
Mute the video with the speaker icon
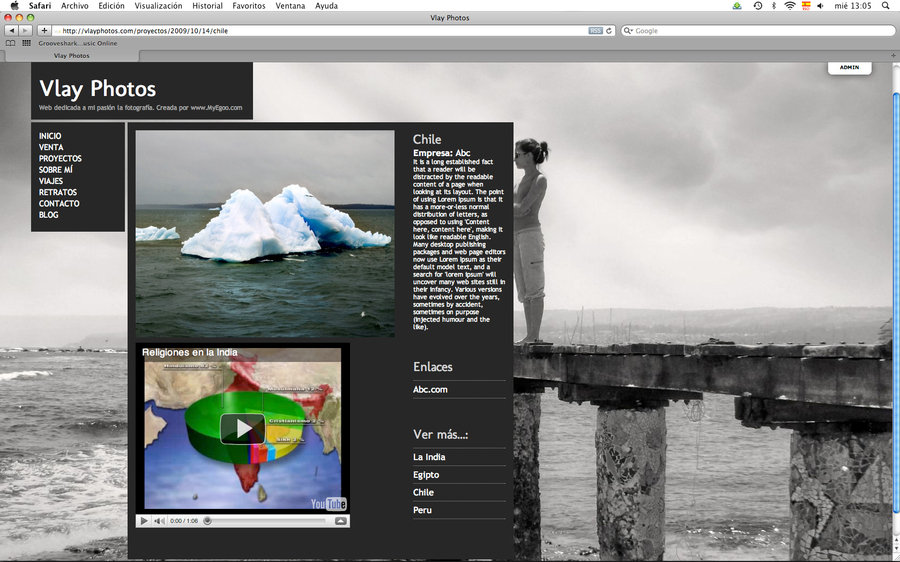159,521
